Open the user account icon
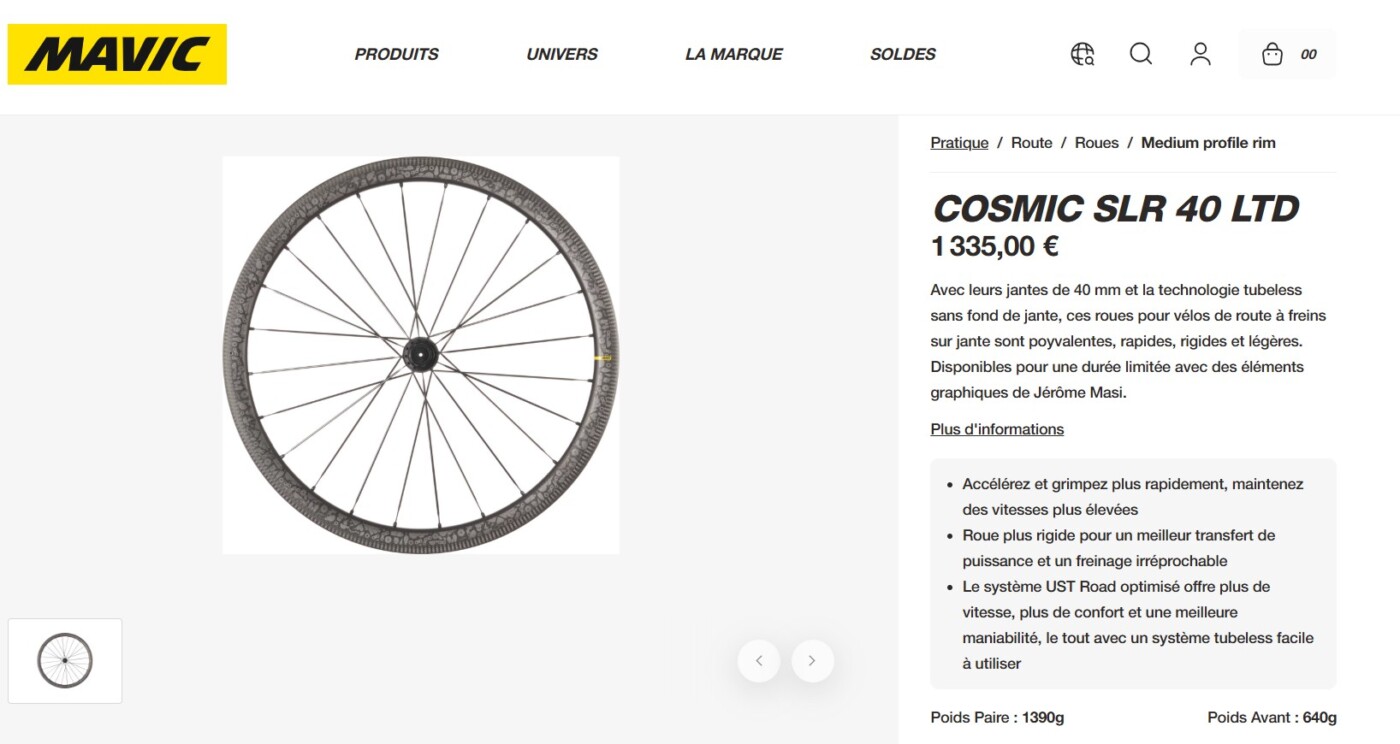This screenshot has width=1400, height=744. [1200, 54]
